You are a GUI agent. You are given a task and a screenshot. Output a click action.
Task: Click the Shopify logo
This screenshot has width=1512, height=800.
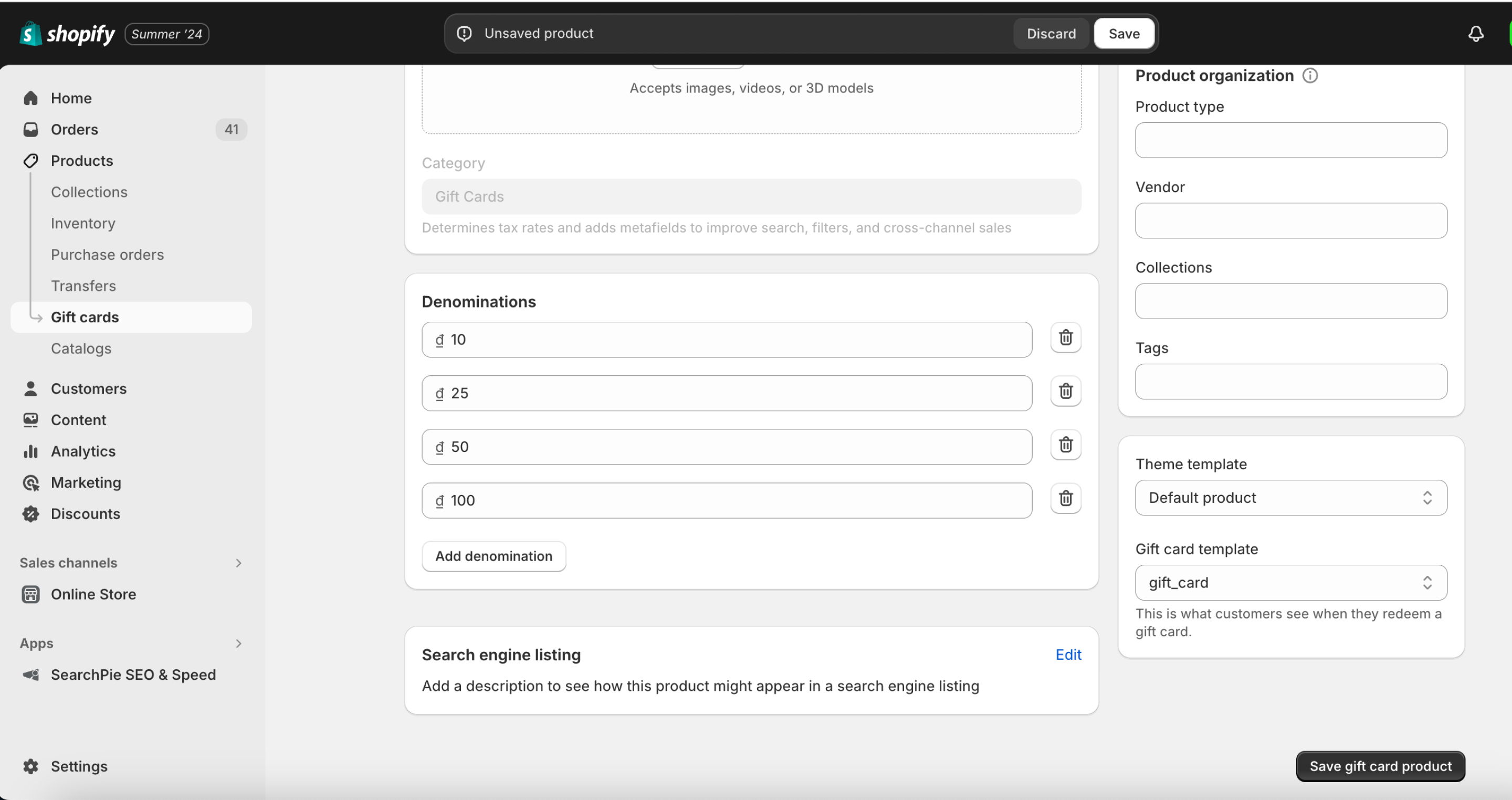pyautogui.click(x=68, y=34)
